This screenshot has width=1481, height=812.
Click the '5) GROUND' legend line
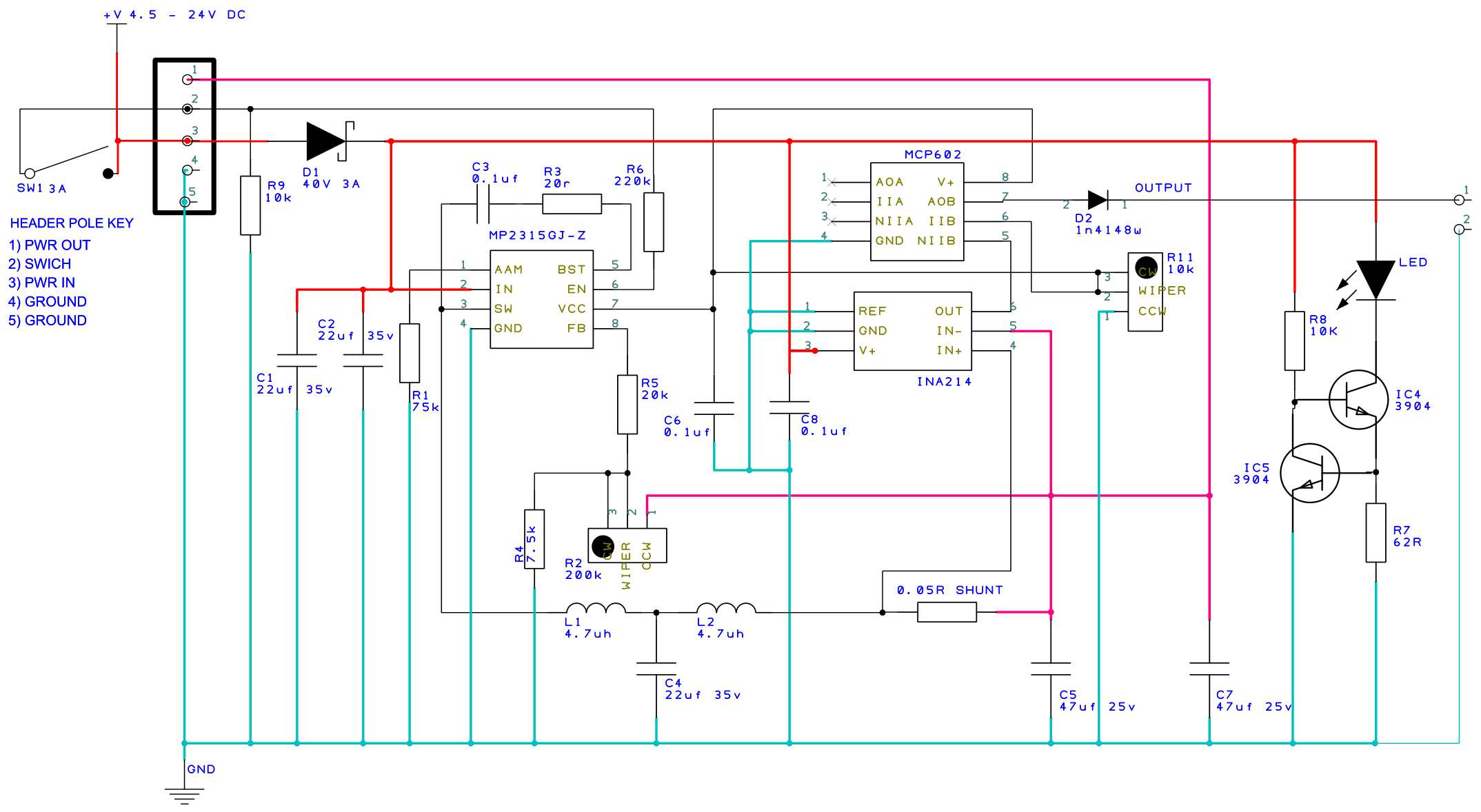point(48,321)
